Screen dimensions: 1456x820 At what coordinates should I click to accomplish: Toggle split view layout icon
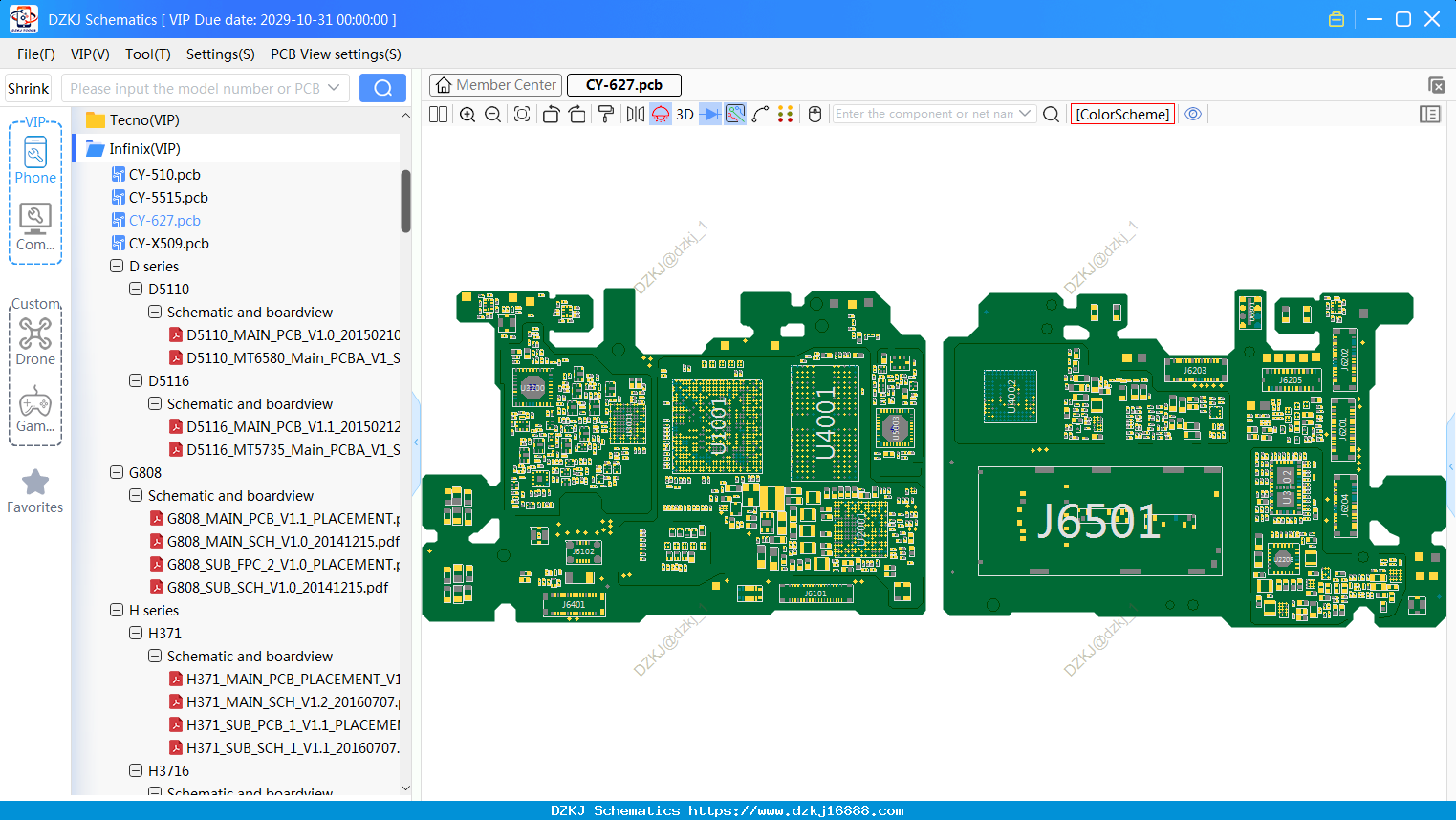tap(438, 114)
